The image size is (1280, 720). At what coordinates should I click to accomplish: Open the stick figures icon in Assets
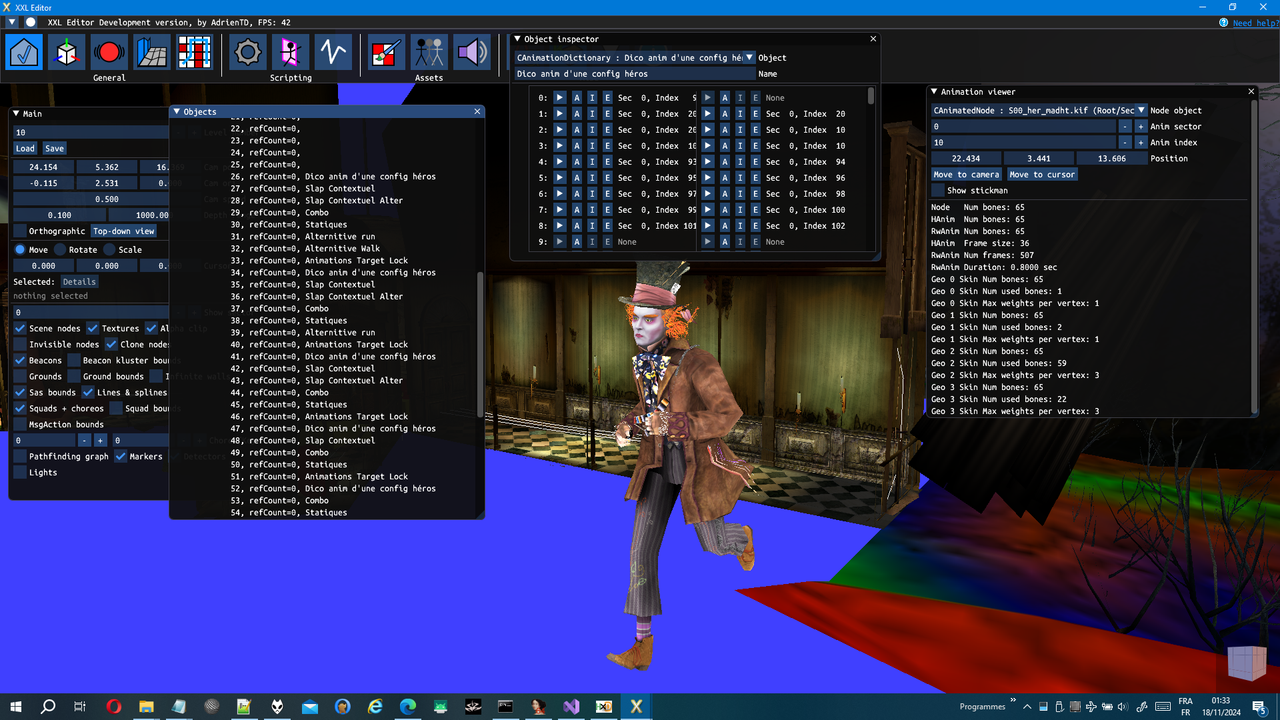pos(429,52)
